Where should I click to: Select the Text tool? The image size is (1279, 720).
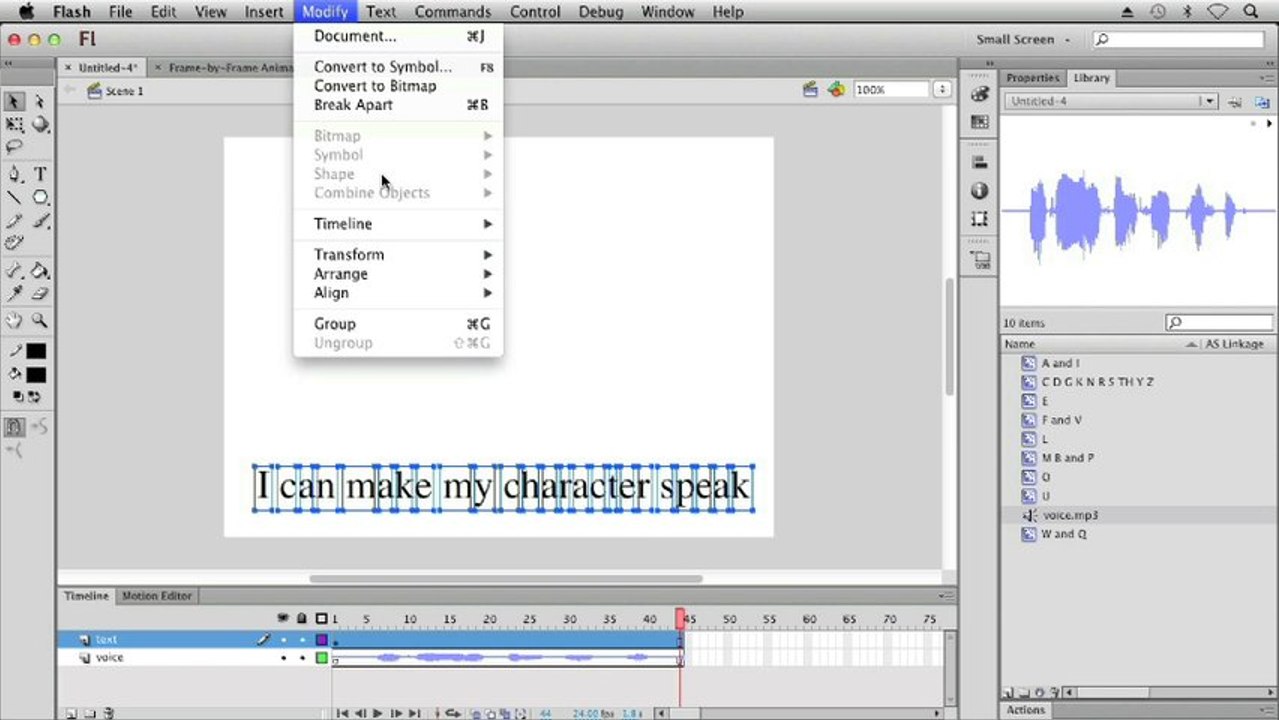(40, 174)
